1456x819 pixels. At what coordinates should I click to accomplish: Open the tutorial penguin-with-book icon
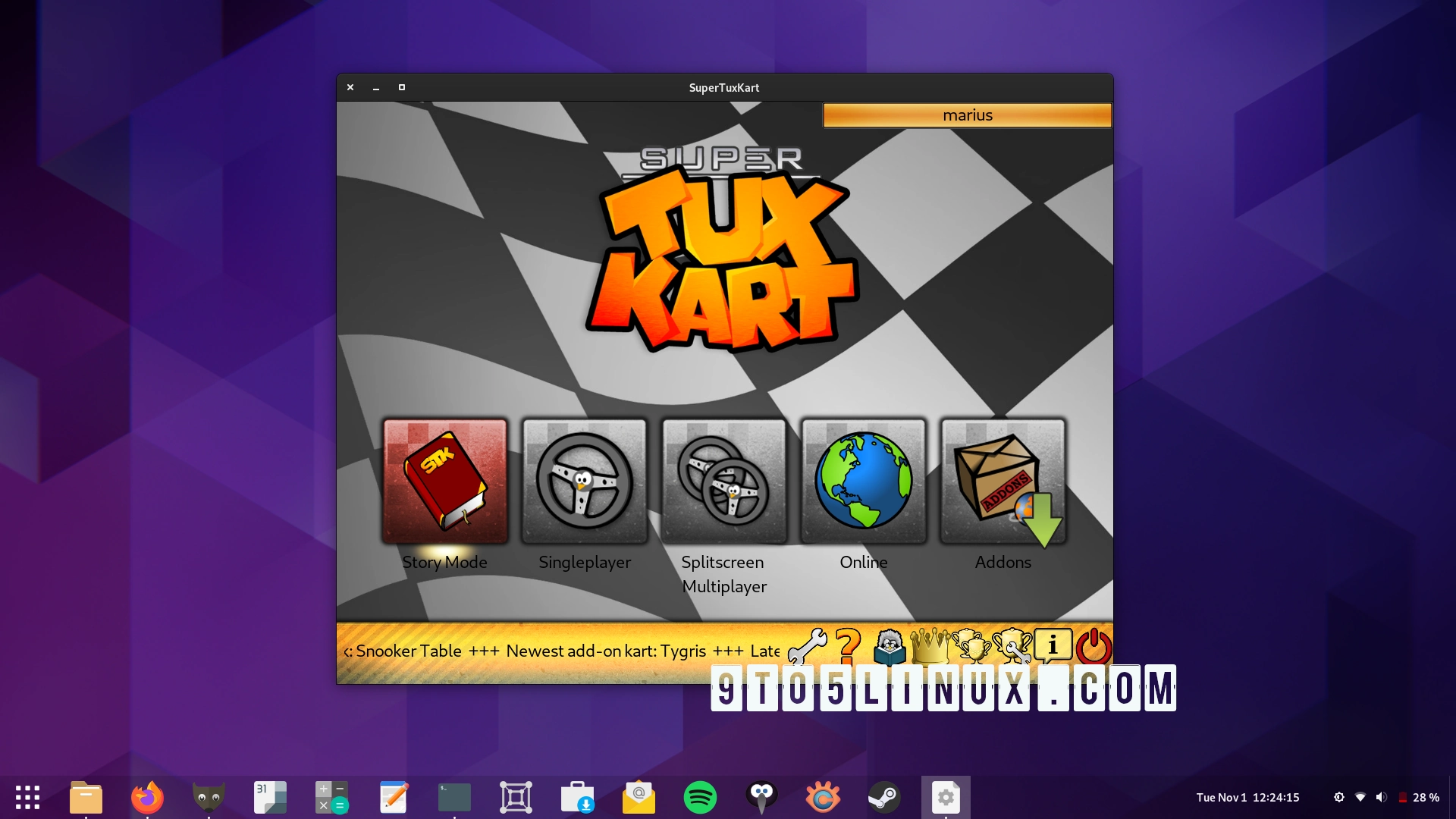click(x=890, y=646)
